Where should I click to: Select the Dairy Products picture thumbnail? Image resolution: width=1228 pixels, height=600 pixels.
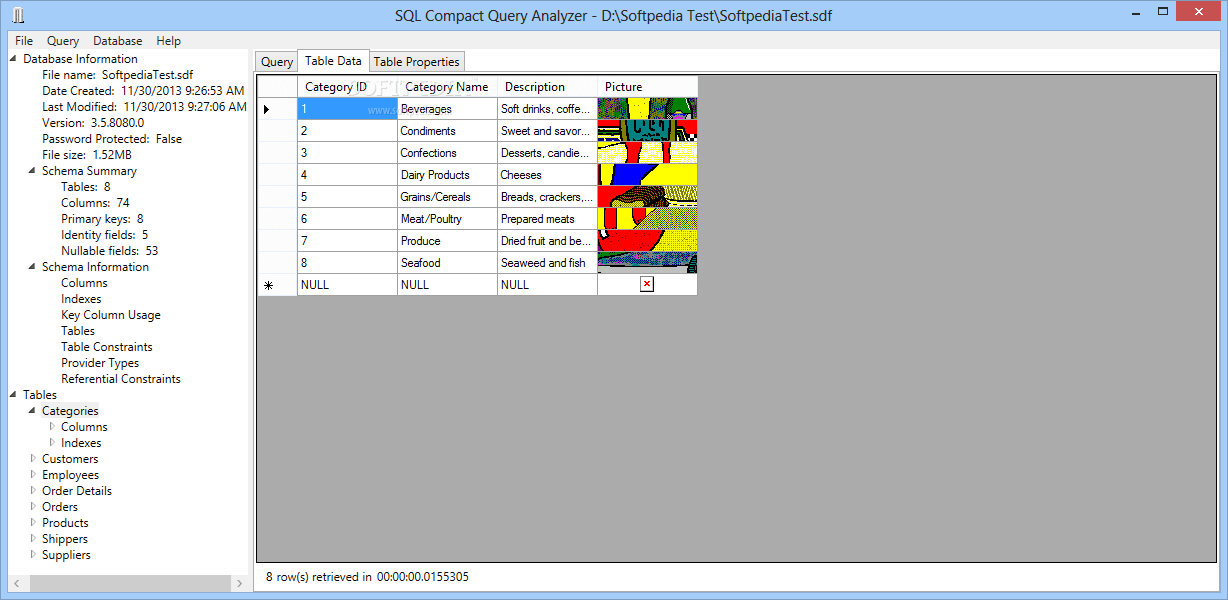click(x=647, y=175)
